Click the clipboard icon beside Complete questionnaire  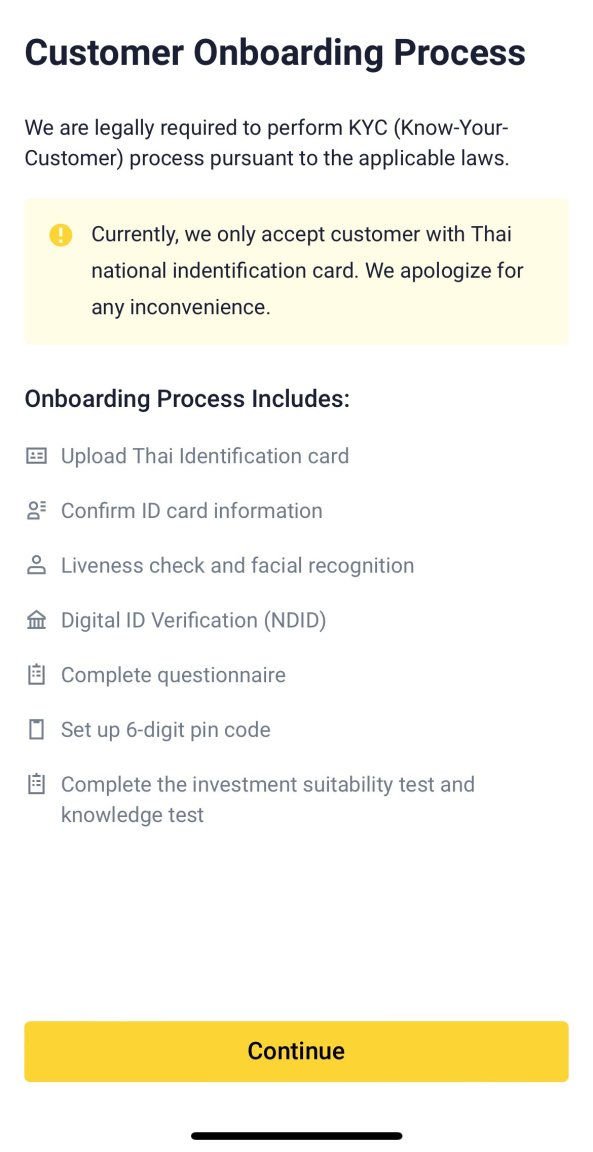coord(36,675)
